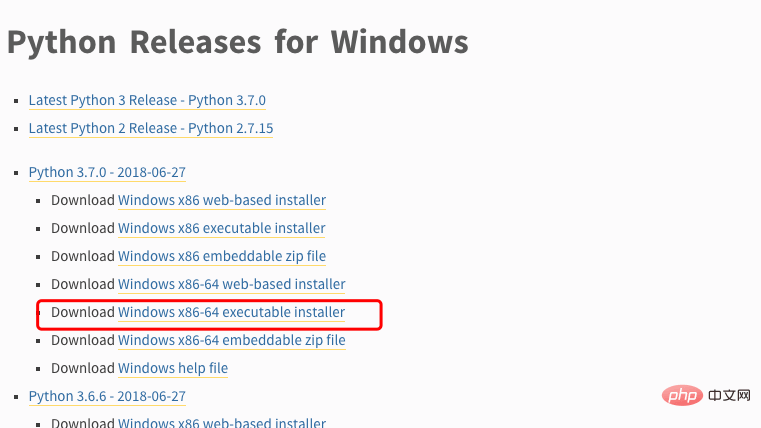Open Latest Python 2 Release 2.7.15 link
Image resolution: width=761 pixels, height=428 pixels.
click(151, 128)
